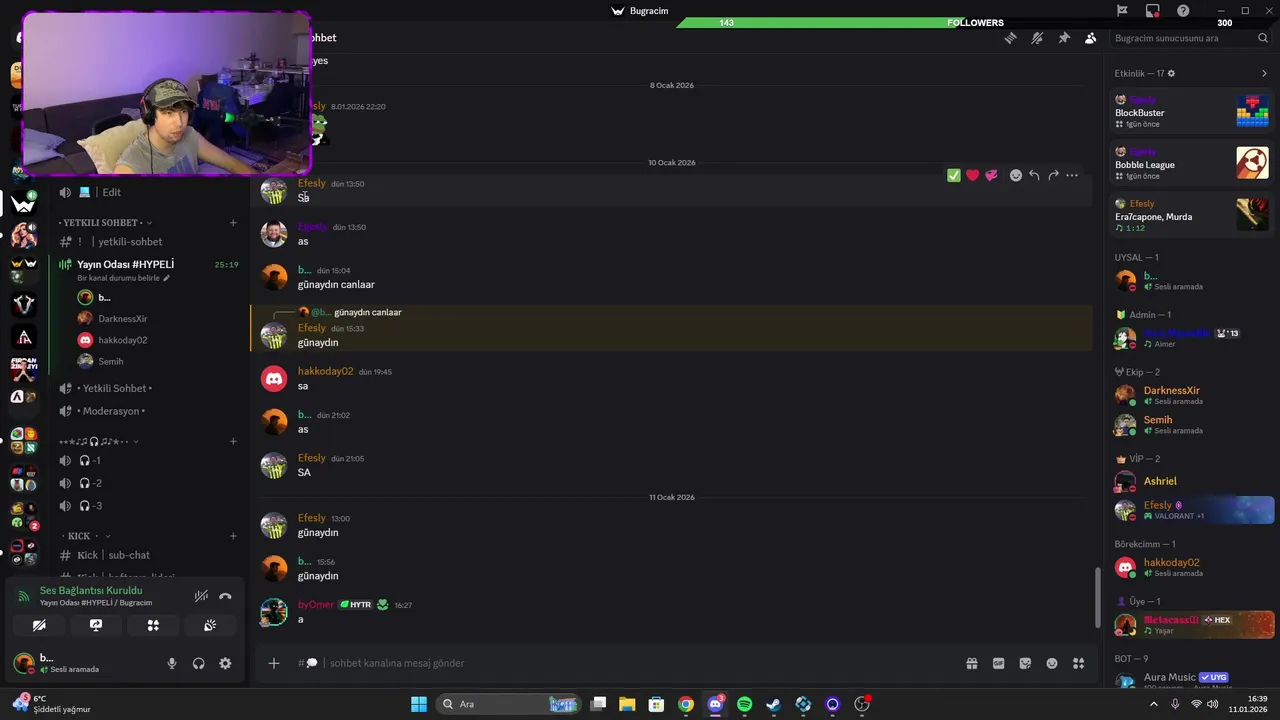Open Chrome from the taskbar

[x=685, y=704]
